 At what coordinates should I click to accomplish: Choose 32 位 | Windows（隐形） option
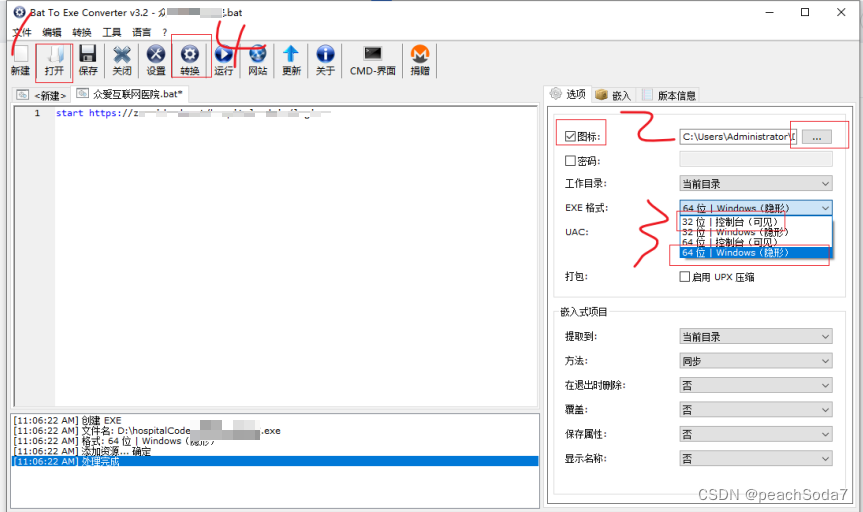click(756, 232)
